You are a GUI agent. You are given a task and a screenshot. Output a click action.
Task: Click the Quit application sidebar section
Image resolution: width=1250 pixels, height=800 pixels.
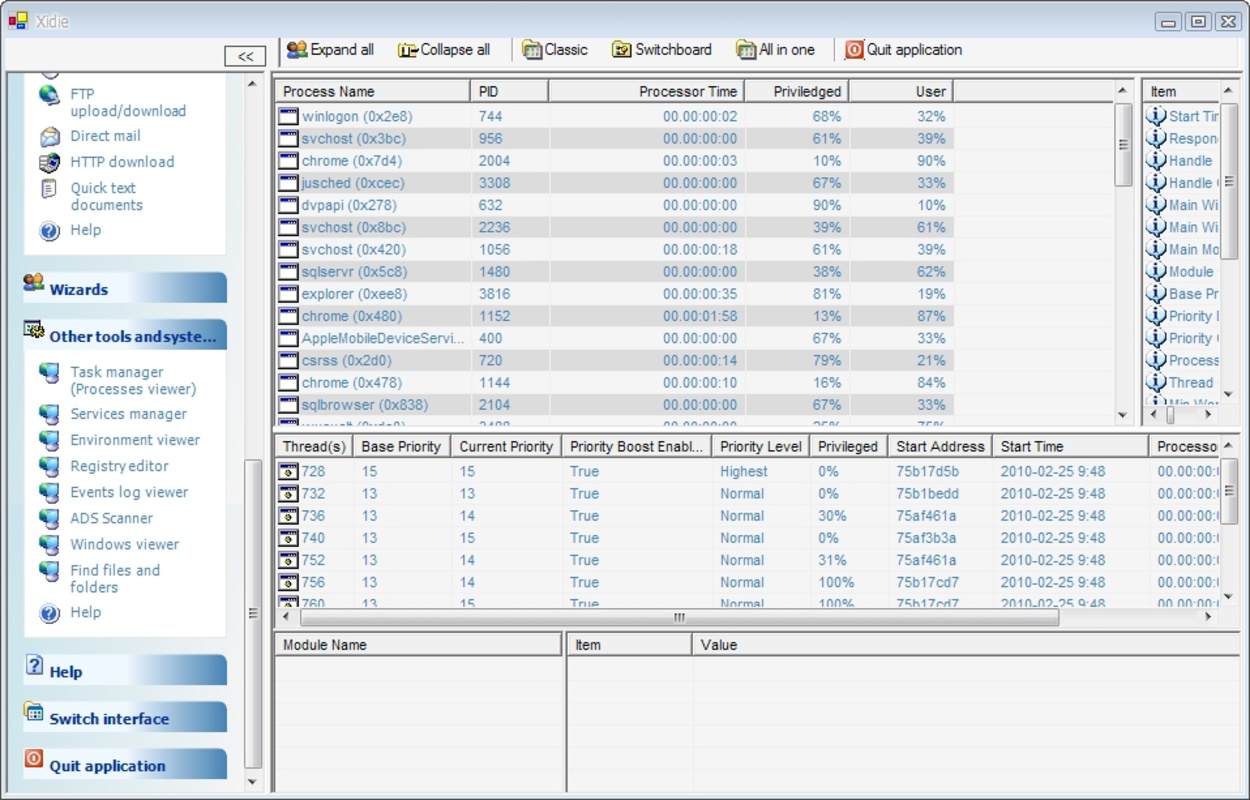tap(125, 764)
